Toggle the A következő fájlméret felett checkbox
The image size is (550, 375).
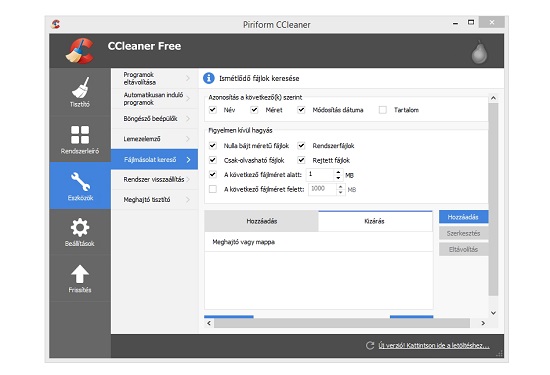tap(213, 189)
